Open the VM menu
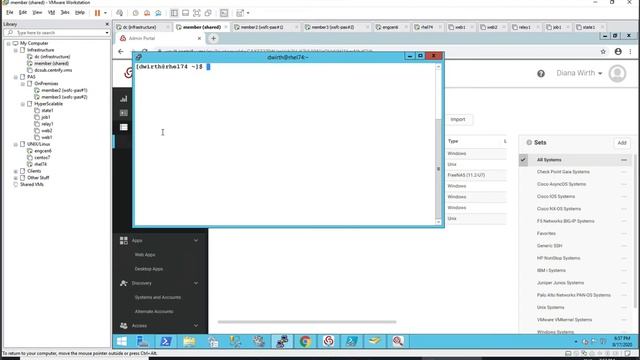Screen dimensions: 640x360 click(51, 13)
